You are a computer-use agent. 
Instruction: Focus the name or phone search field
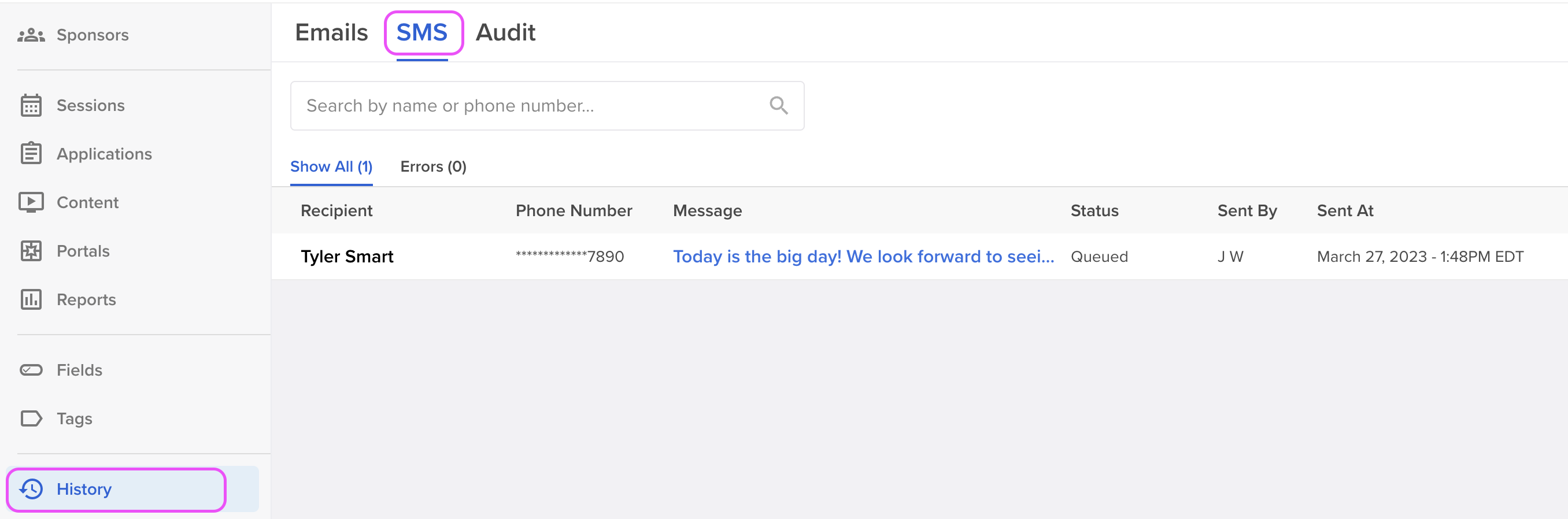[547, 106]
